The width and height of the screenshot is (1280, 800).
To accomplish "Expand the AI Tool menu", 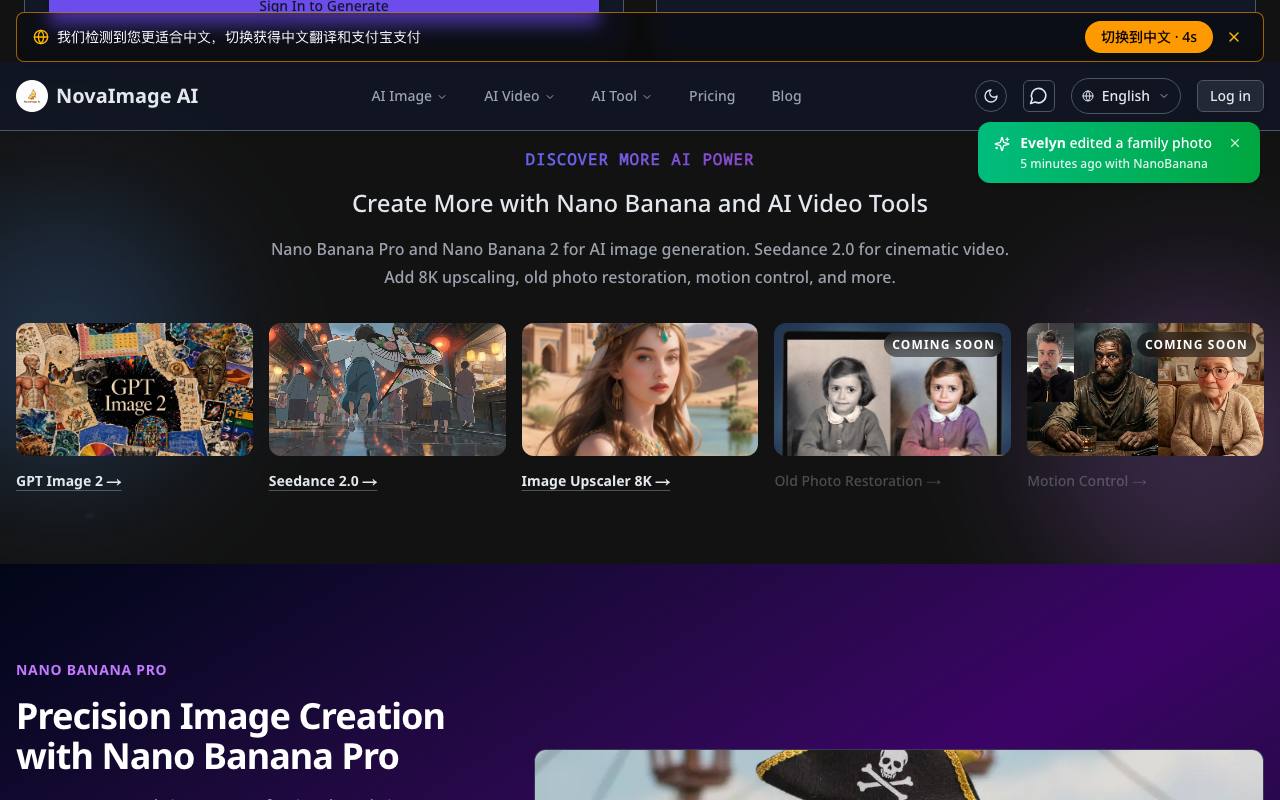I will click(621, 96).
